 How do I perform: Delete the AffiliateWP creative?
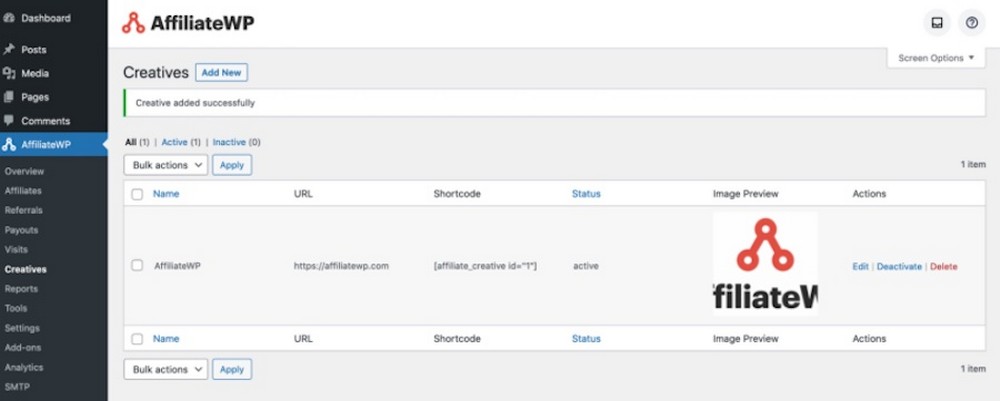coord(944,266)
